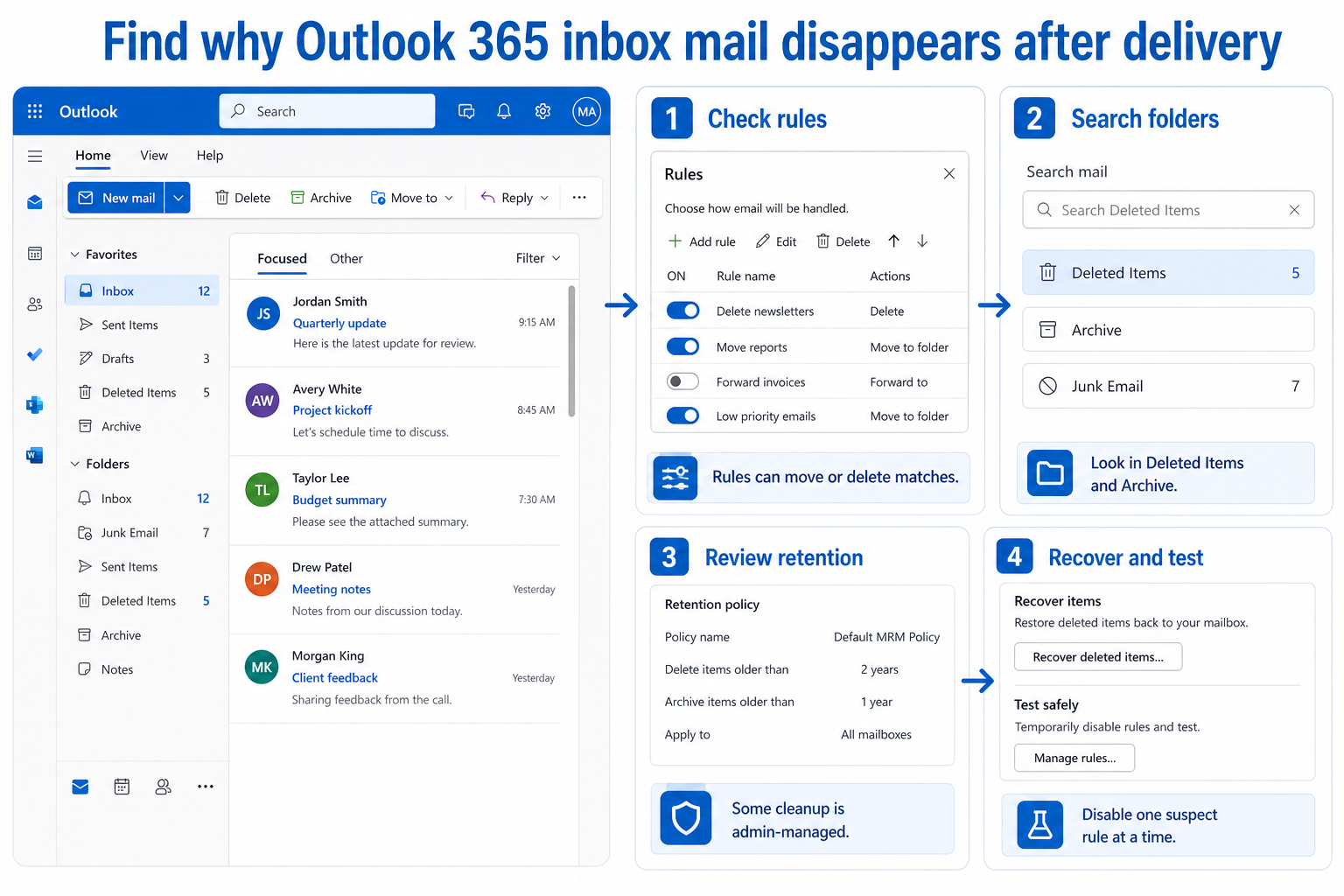The height and width of the screenshot is (896, 1344).
Task: Toggle off Move reports rule
Action: click(682, 346)
